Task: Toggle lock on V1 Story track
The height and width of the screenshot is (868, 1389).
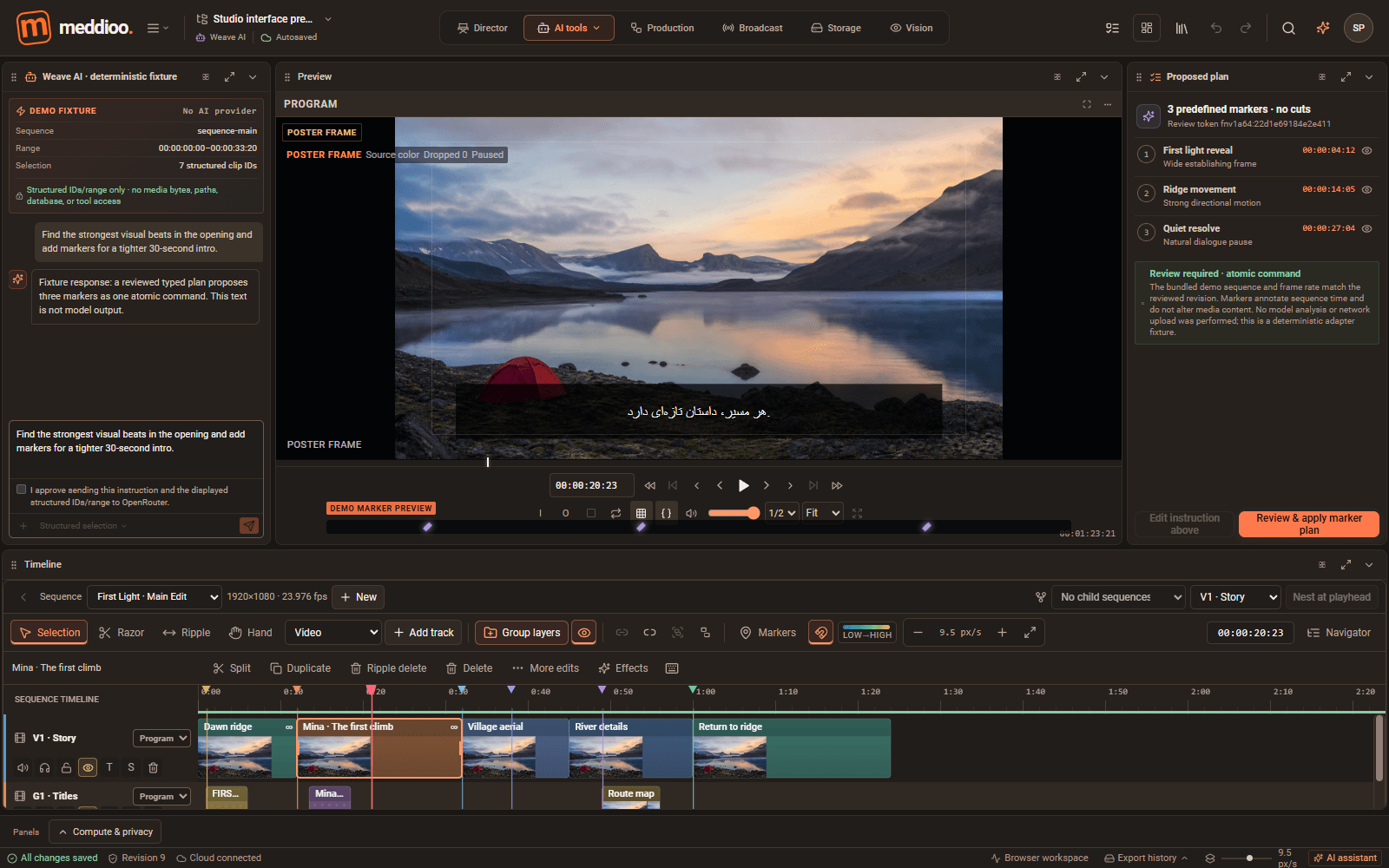Action: pyautogui.click(x=66, y=767)
